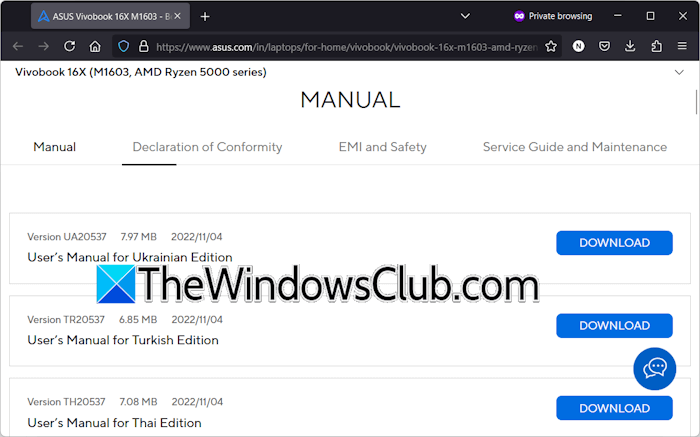The width and height of the screenshot is (700, 437).
Task: Click the asus.com URL address field
Action: [346, 47]
